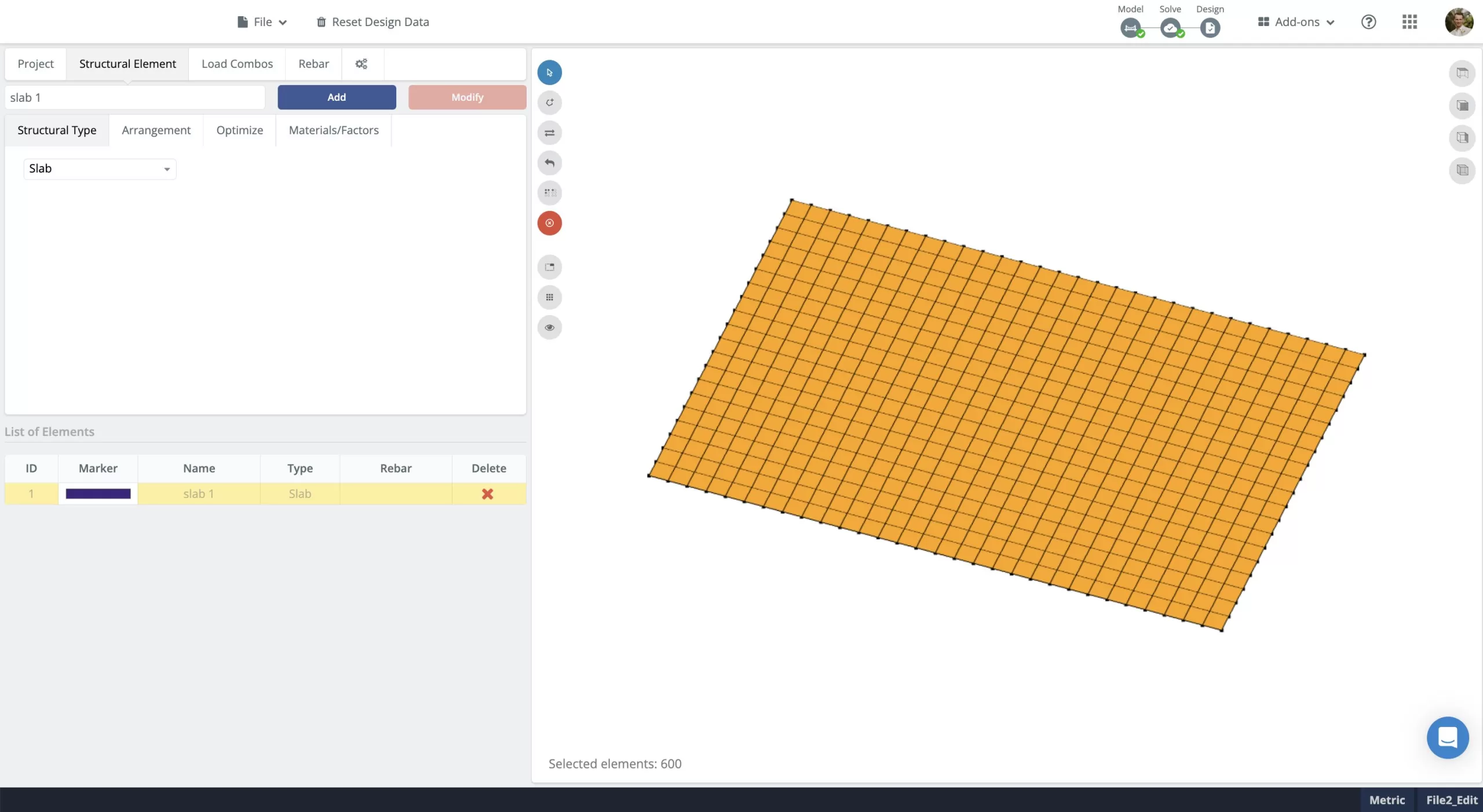Select the slab 1 name cell
The image size is (1483, 812).
pos(199,494)
